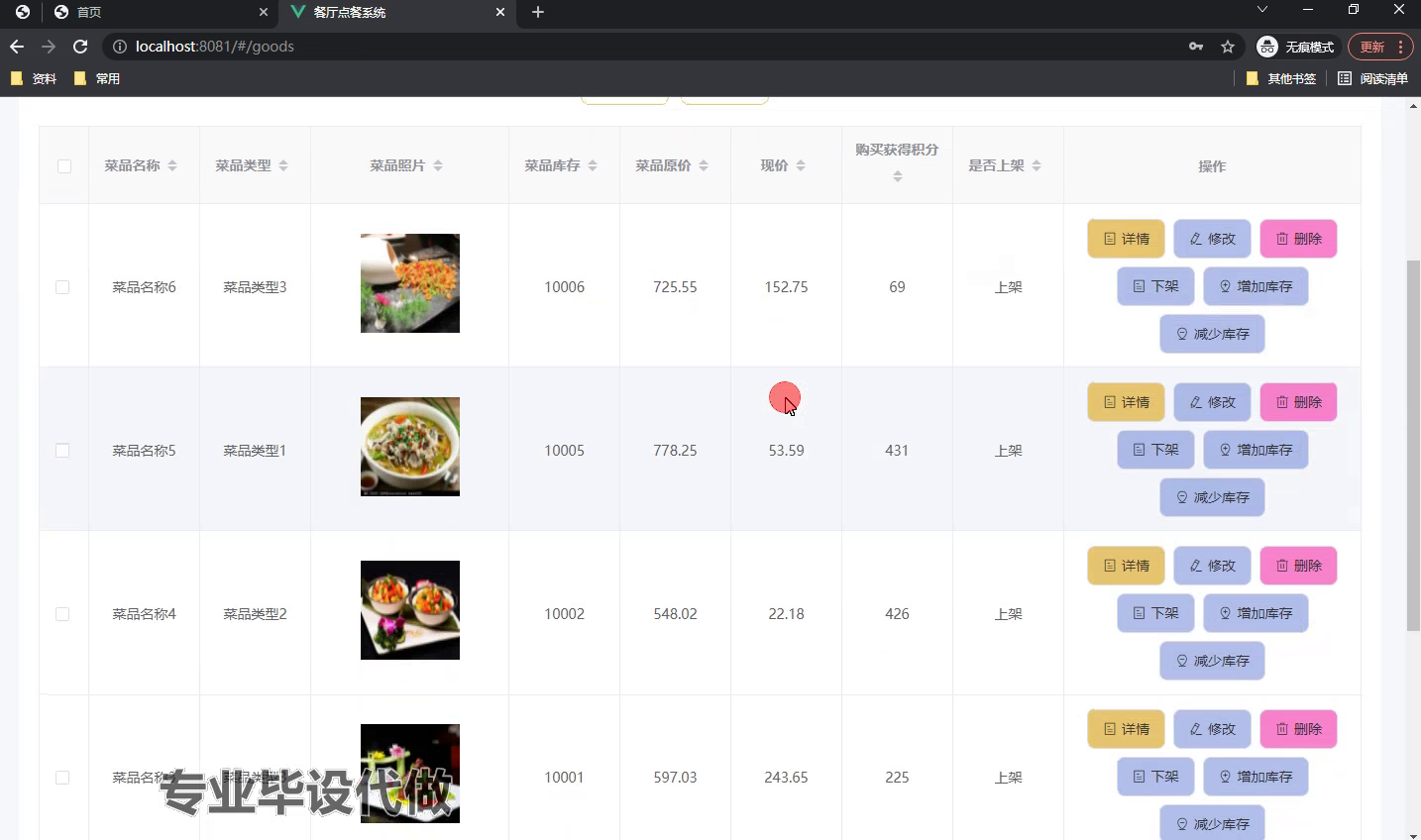The image size is (1421, 840).
Task: Delete 菜品名称6 with 删除
Action: pyautogui.click(x=1298, y=239)
